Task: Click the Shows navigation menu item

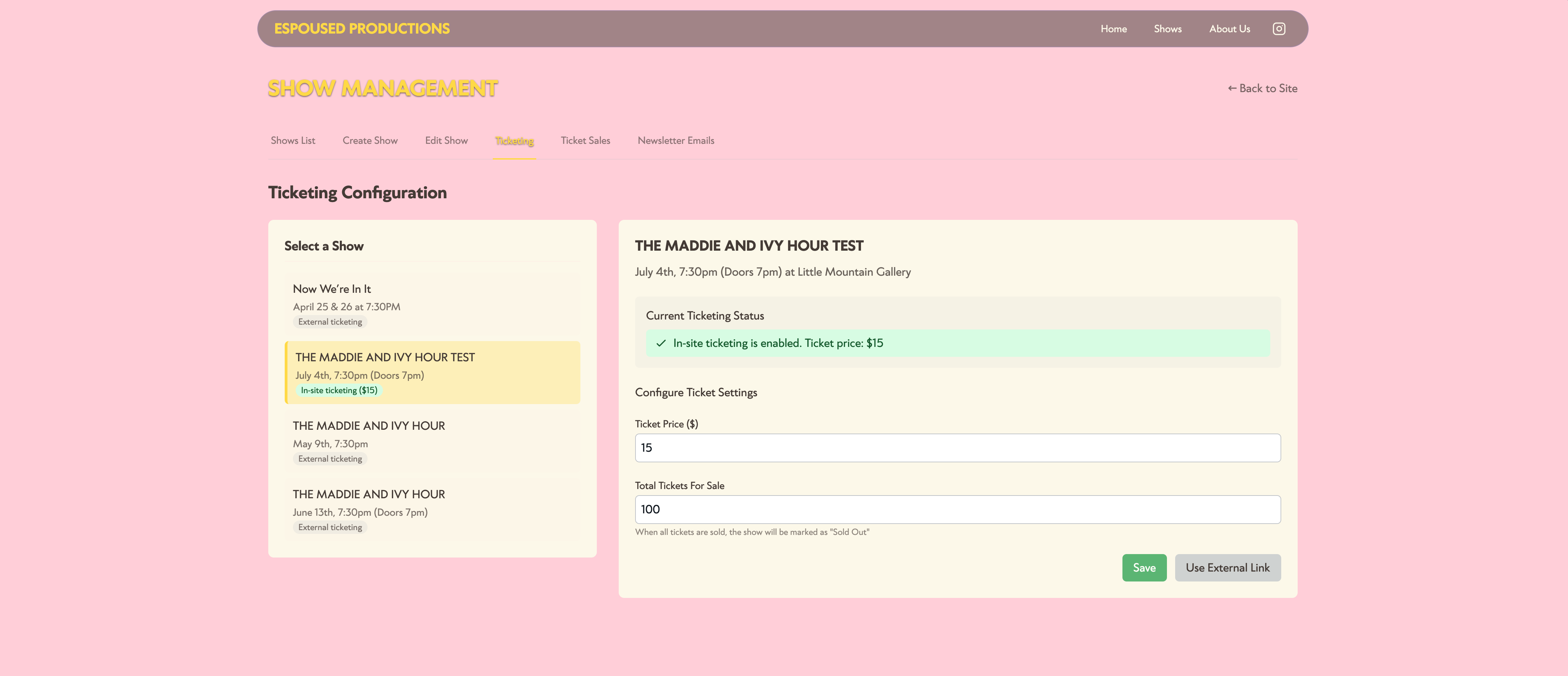Action: click(x=1167, y=28)
